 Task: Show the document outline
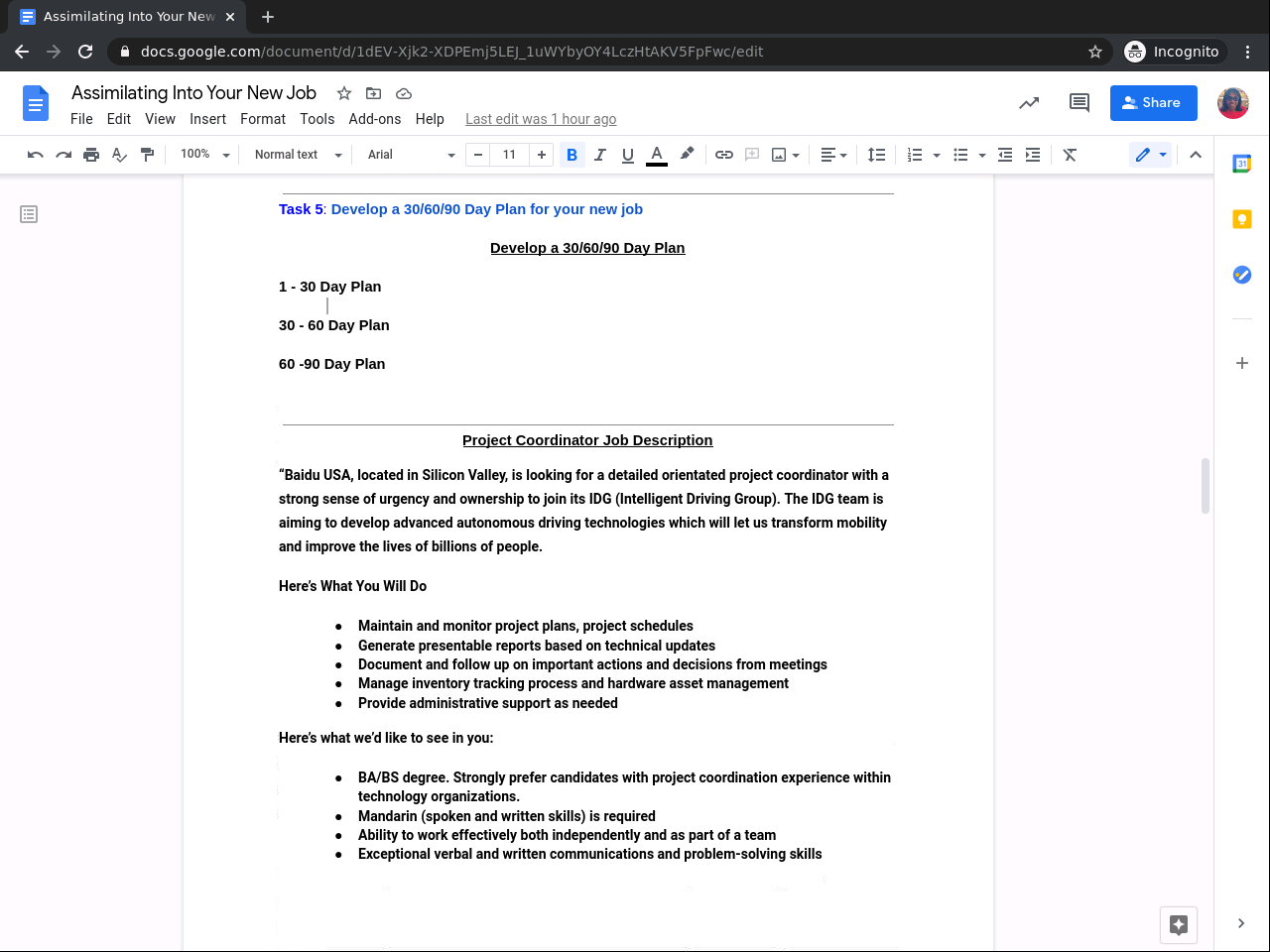(29, 214)
